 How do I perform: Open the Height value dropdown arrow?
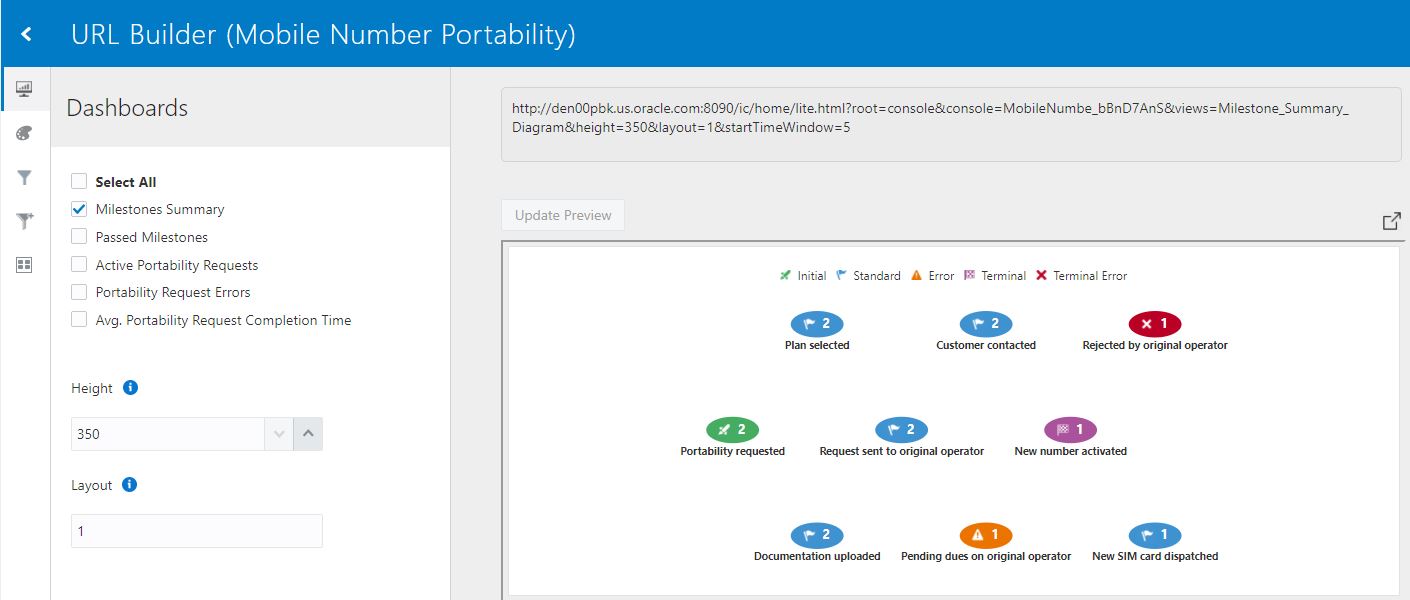click(279, 433)
